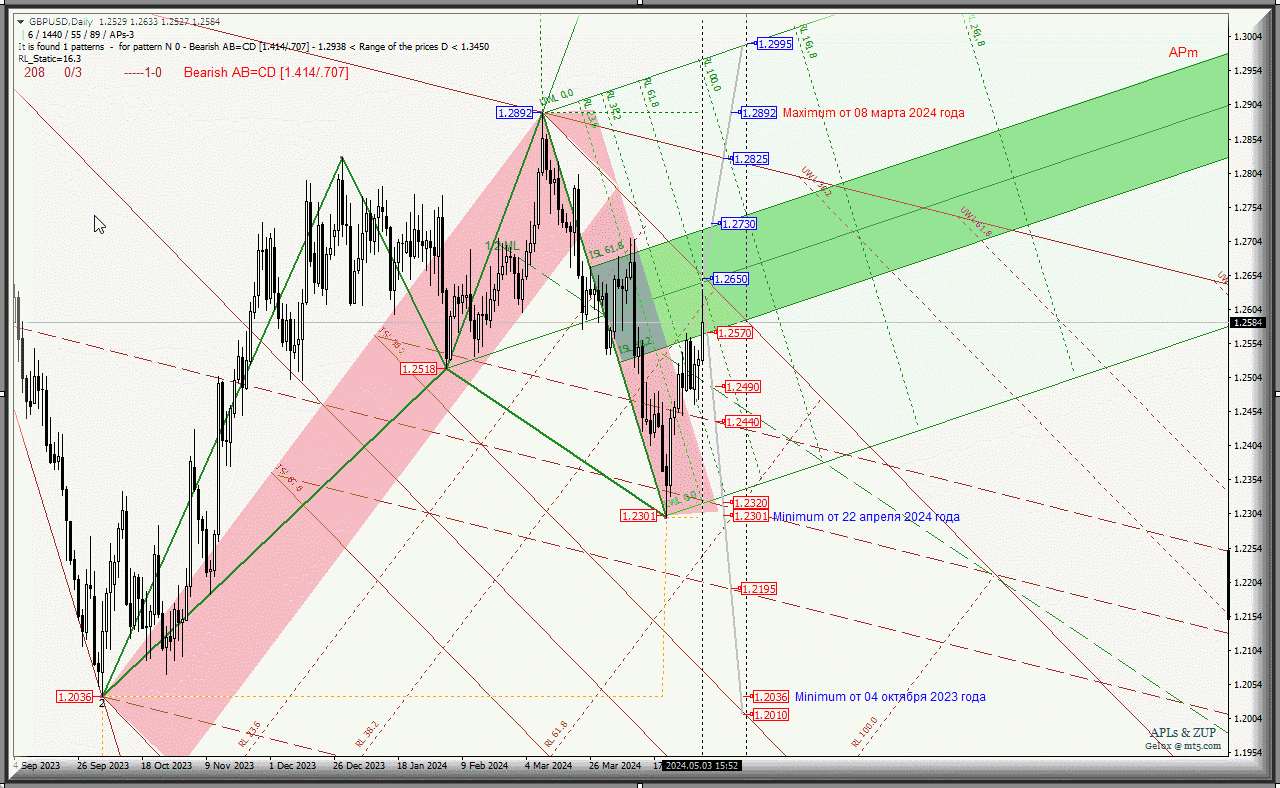Click "Minimum от 04 октября 2023 года" label
Viewport: 1280px width, 788px height.
click(x=890, y=697)
